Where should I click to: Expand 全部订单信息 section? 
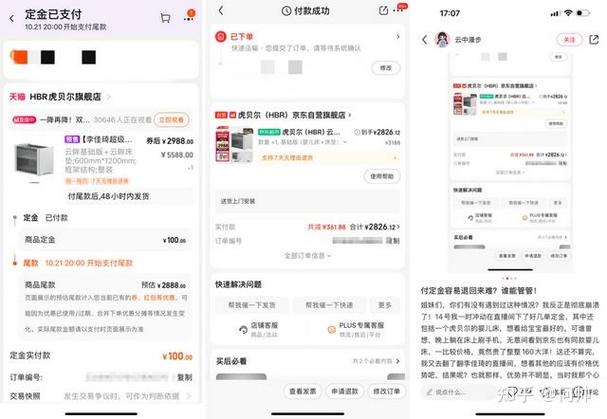point(308,256)
